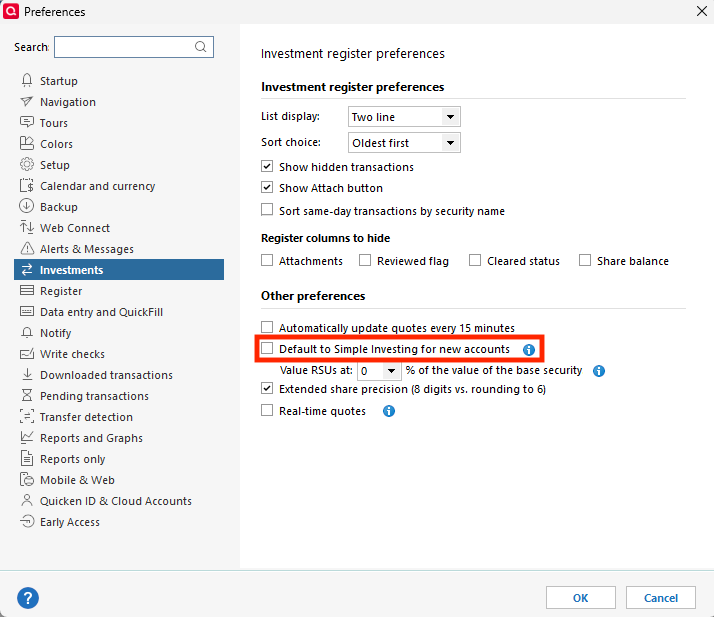This screenshot has height=617, width=714.
Task: Click the Calendar and currency icon
Action: pyautogui.click(x=27, y=185)
